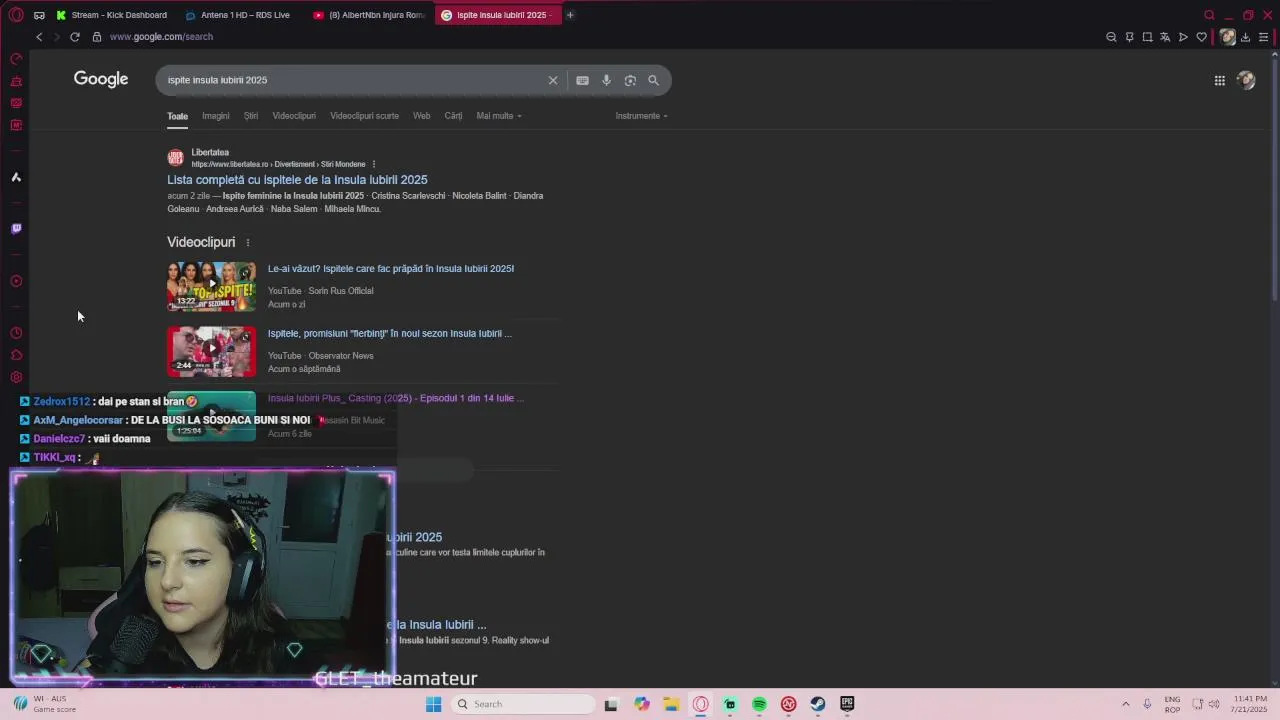Play the Observator News video thumbnail
Screen dimensions: 1280x720
[211, 351]
